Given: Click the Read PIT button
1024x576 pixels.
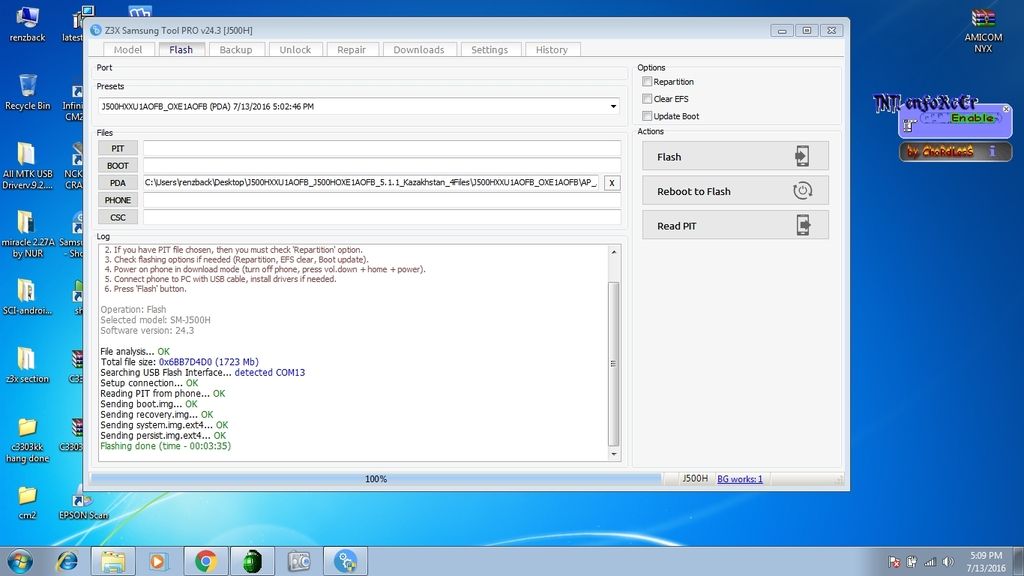Looking at the screenshot, I should 735,226.
